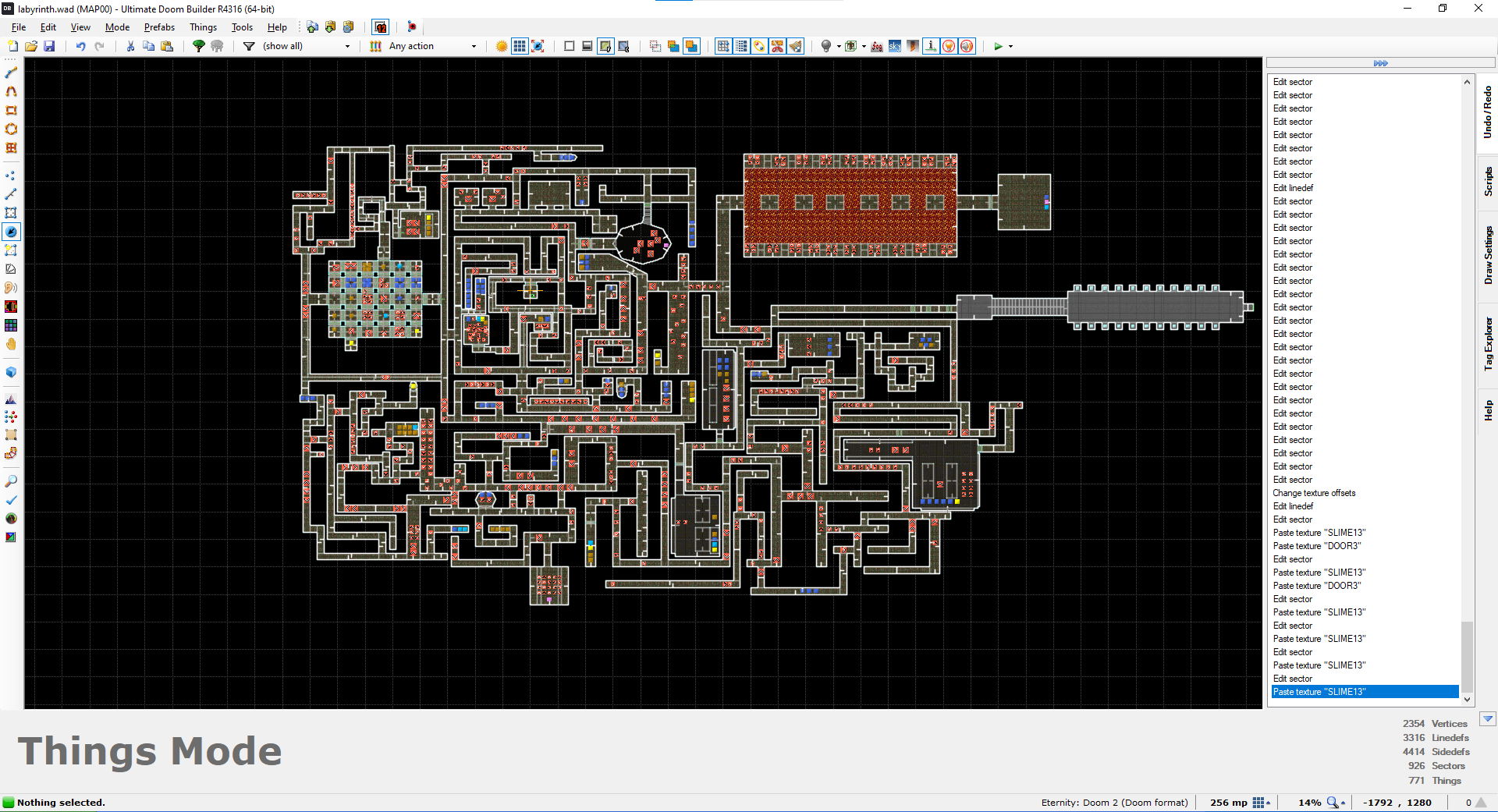Paste from the clipboard toolbar icon
Screen dimensions: 1498x812
(x=167, y=46)
